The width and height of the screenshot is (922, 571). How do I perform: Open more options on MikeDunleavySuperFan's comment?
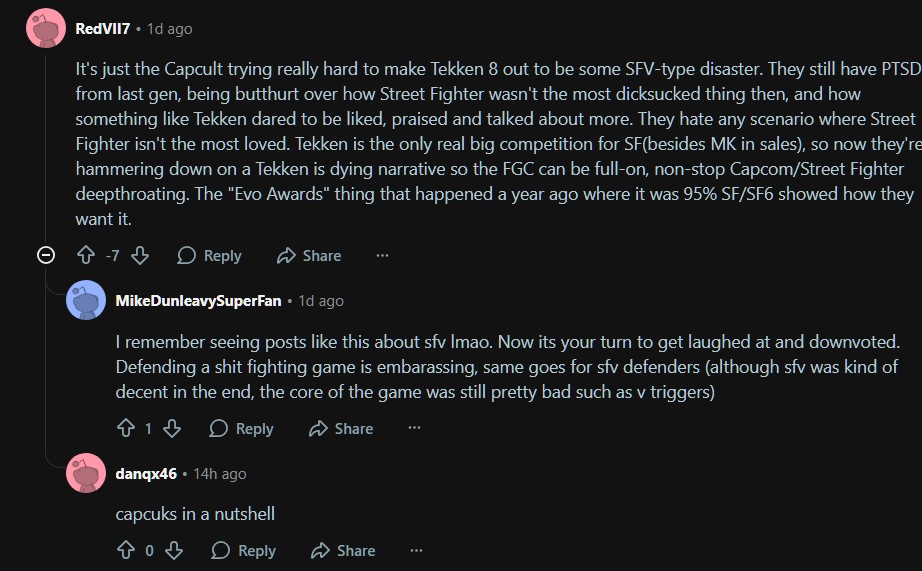pyautogui.click(x=414, y=428)
